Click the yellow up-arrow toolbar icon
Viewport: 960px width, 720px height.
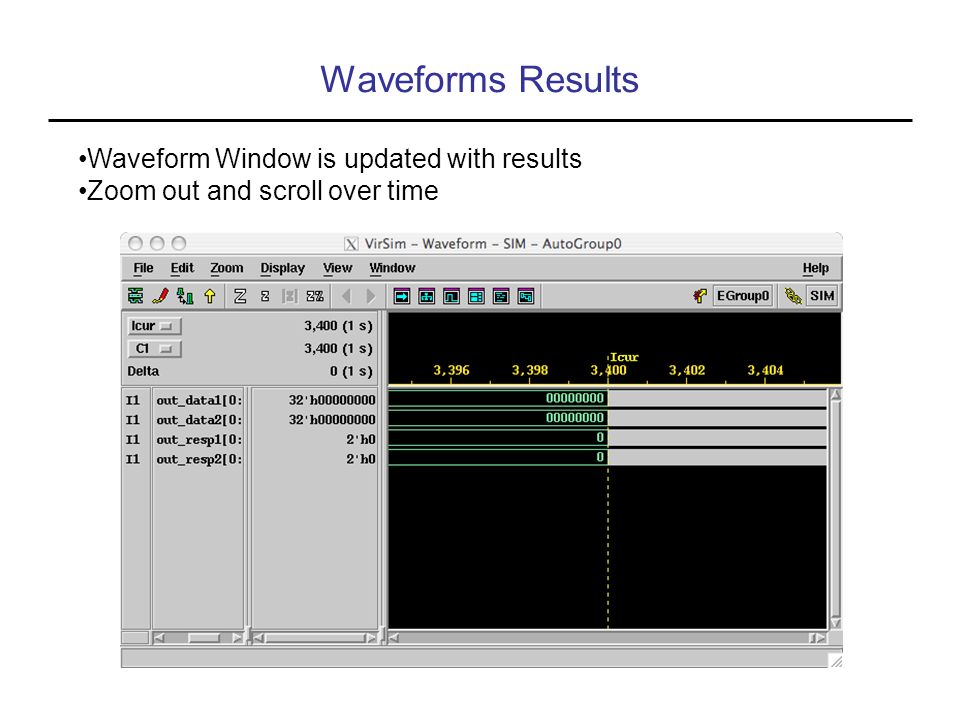(210, 296)
